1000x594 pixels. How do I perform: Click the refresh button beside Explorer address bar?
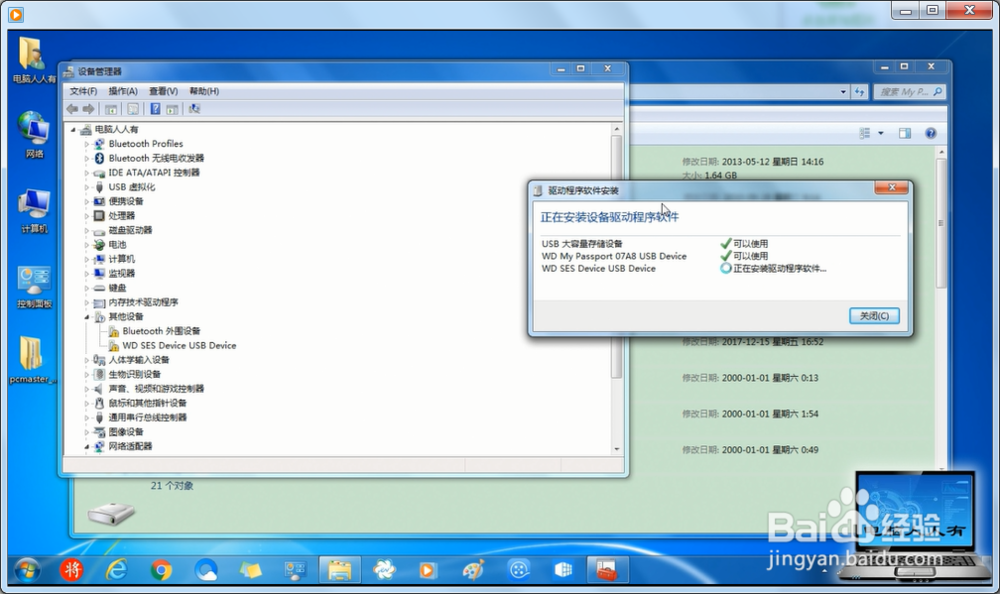click(859, 92)
